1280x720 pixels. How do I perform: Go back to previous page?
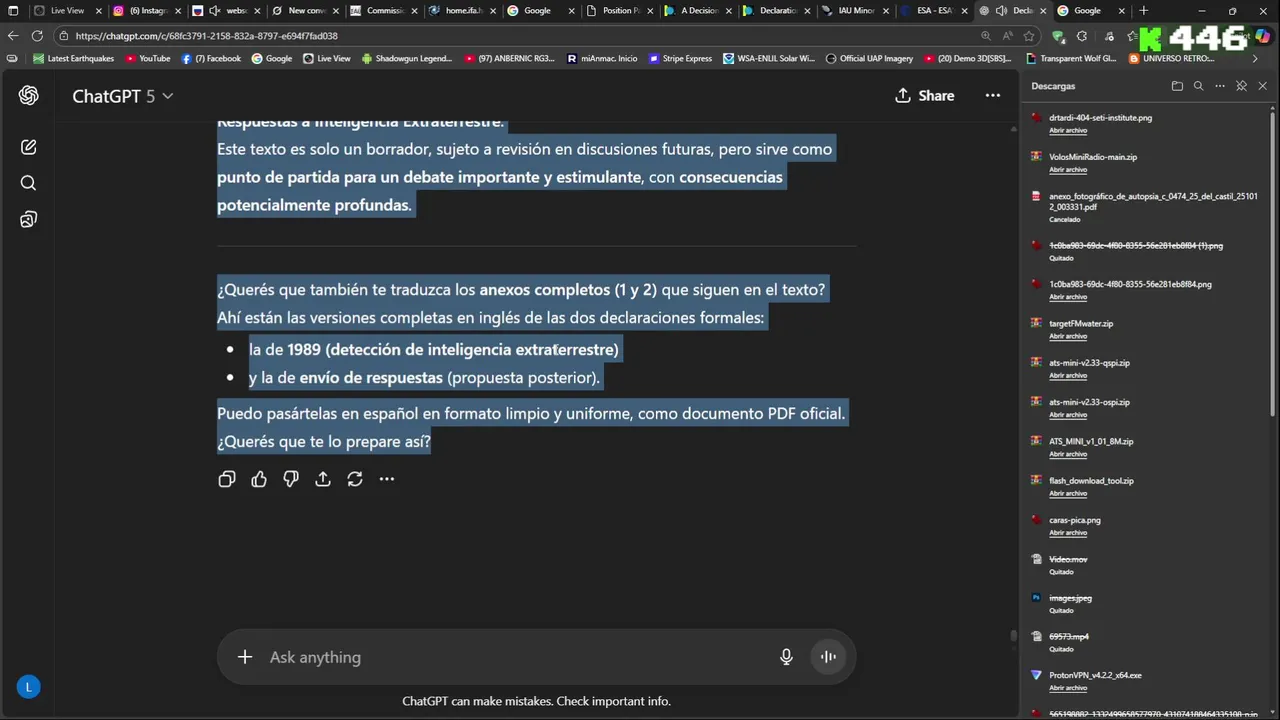[x=13, y=36]
